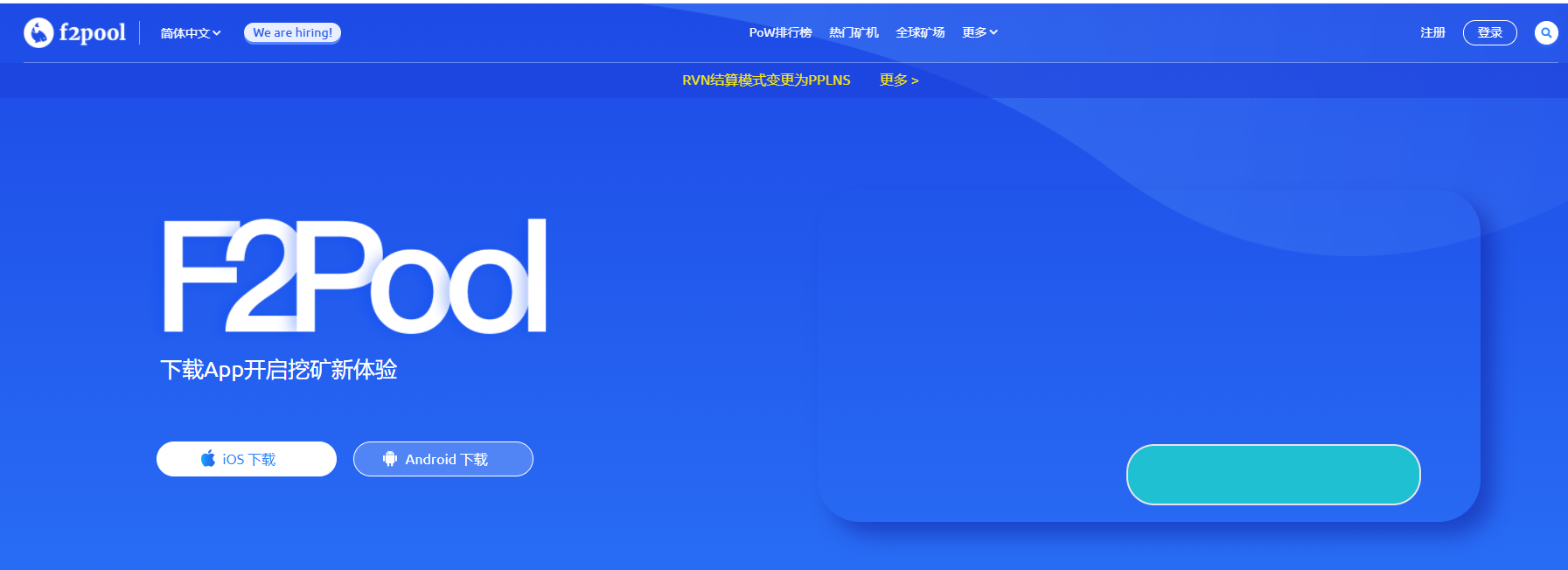Click the Android 下载 button
1568x570 pixels.
point(443,459)
